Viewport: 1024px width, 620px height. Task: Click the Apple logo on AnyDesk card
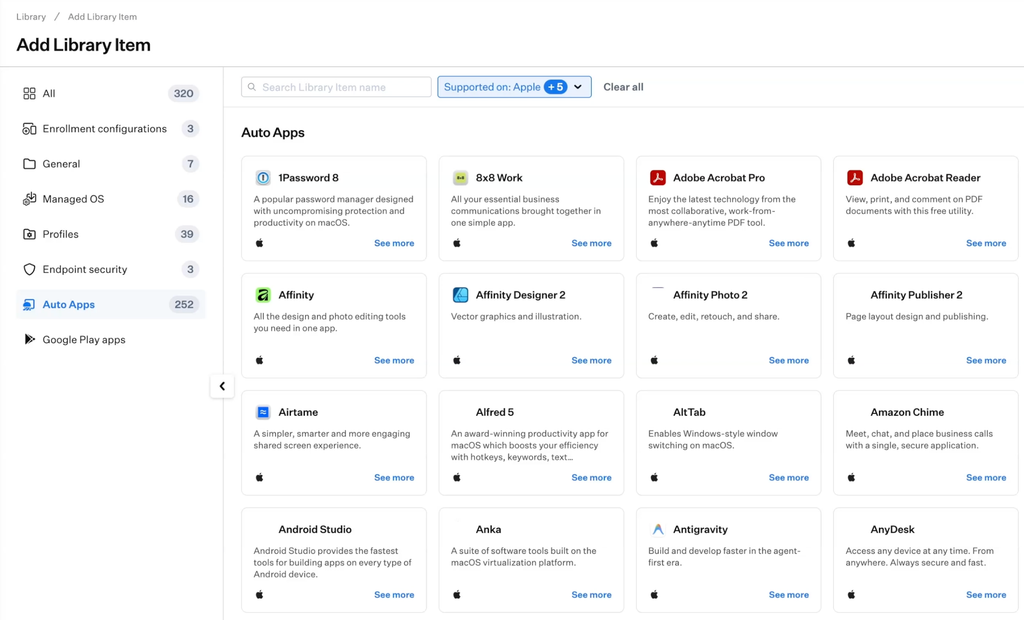(852, 595)
